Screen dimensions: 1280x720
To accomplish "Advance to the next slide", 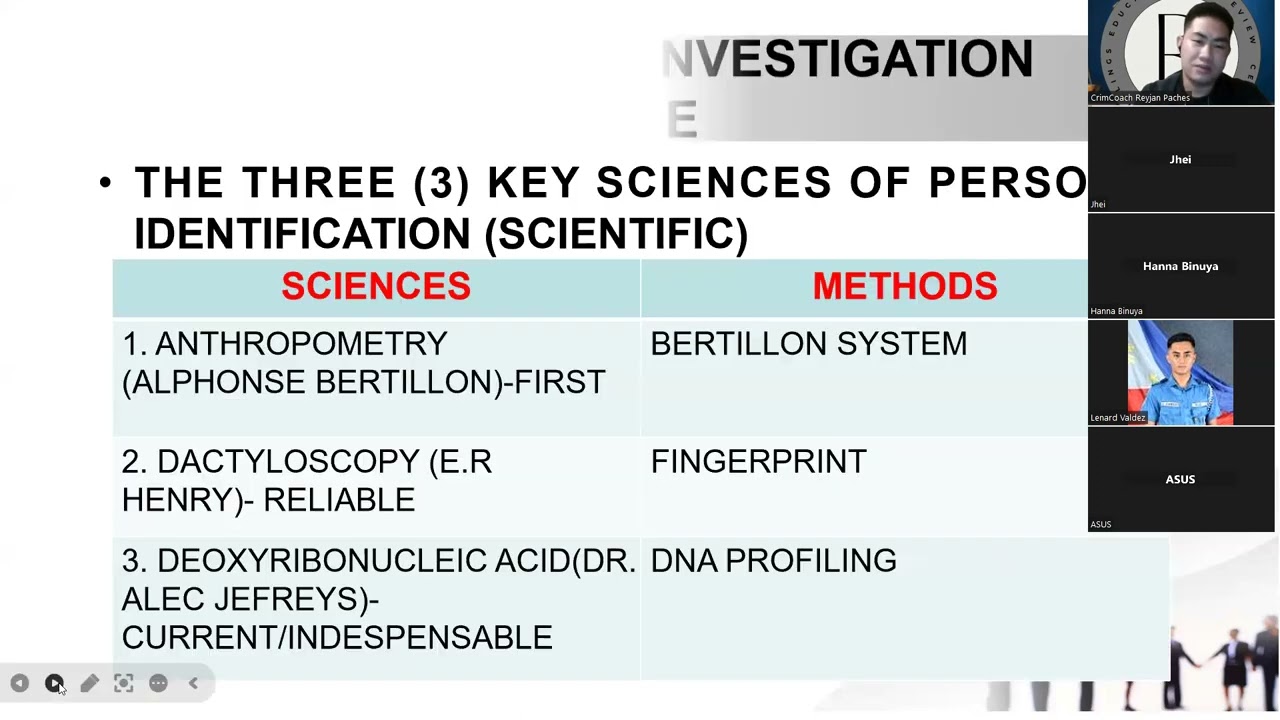I will [54, 683].
